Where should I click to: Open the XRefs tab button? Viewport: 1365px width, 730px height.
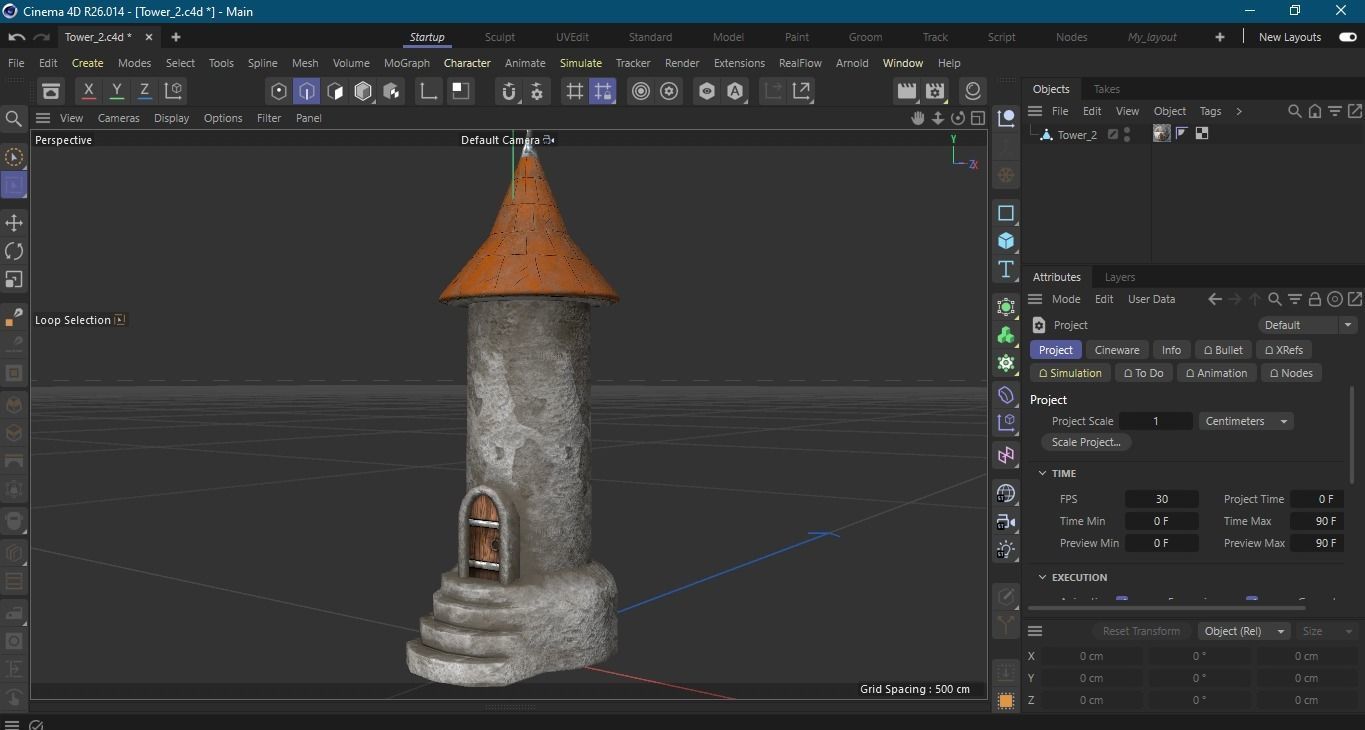tap(1284, 350)
